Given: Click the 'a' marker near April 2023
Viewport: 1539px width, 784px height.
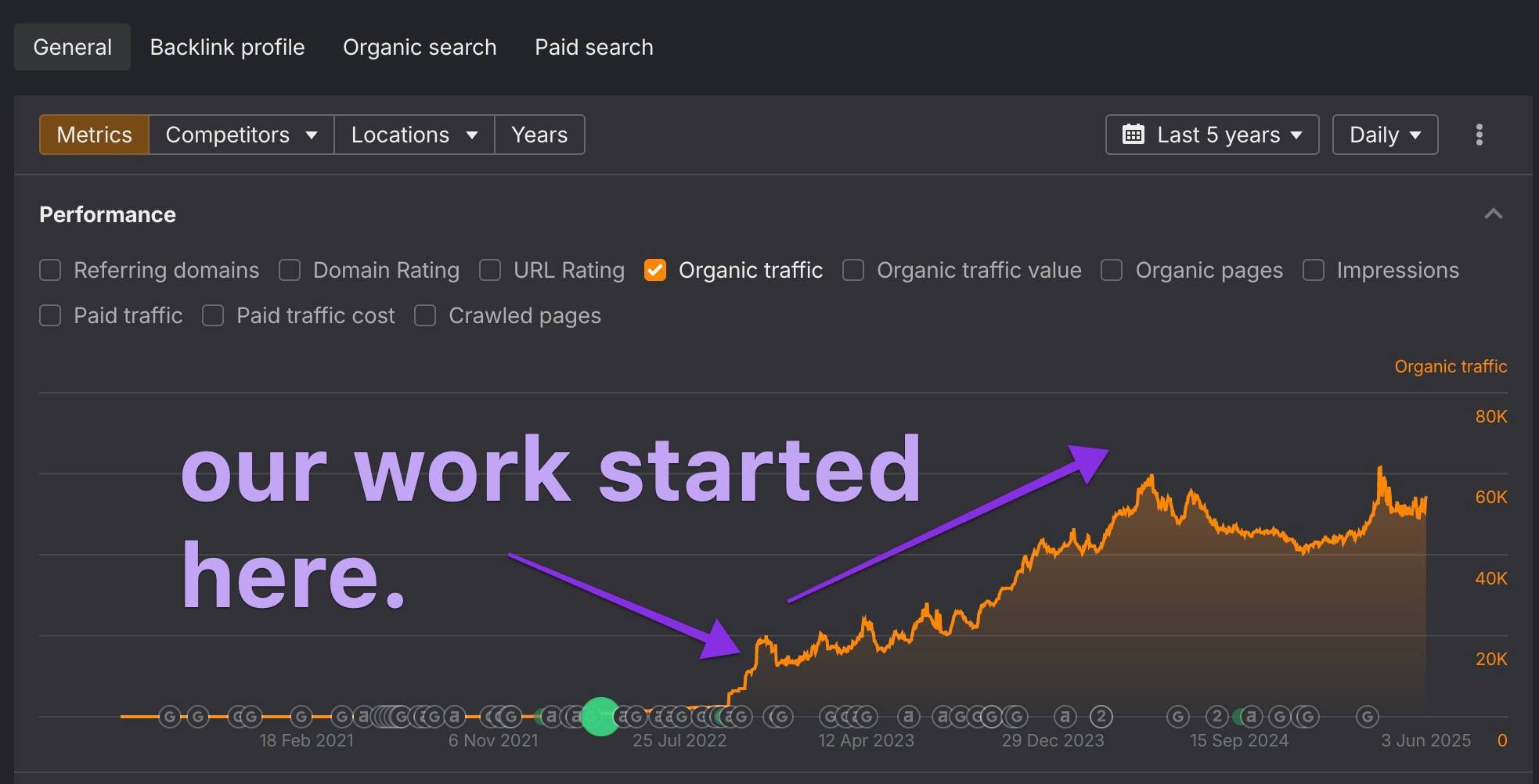Looking at the screenshot, I should tap(908, 716).
